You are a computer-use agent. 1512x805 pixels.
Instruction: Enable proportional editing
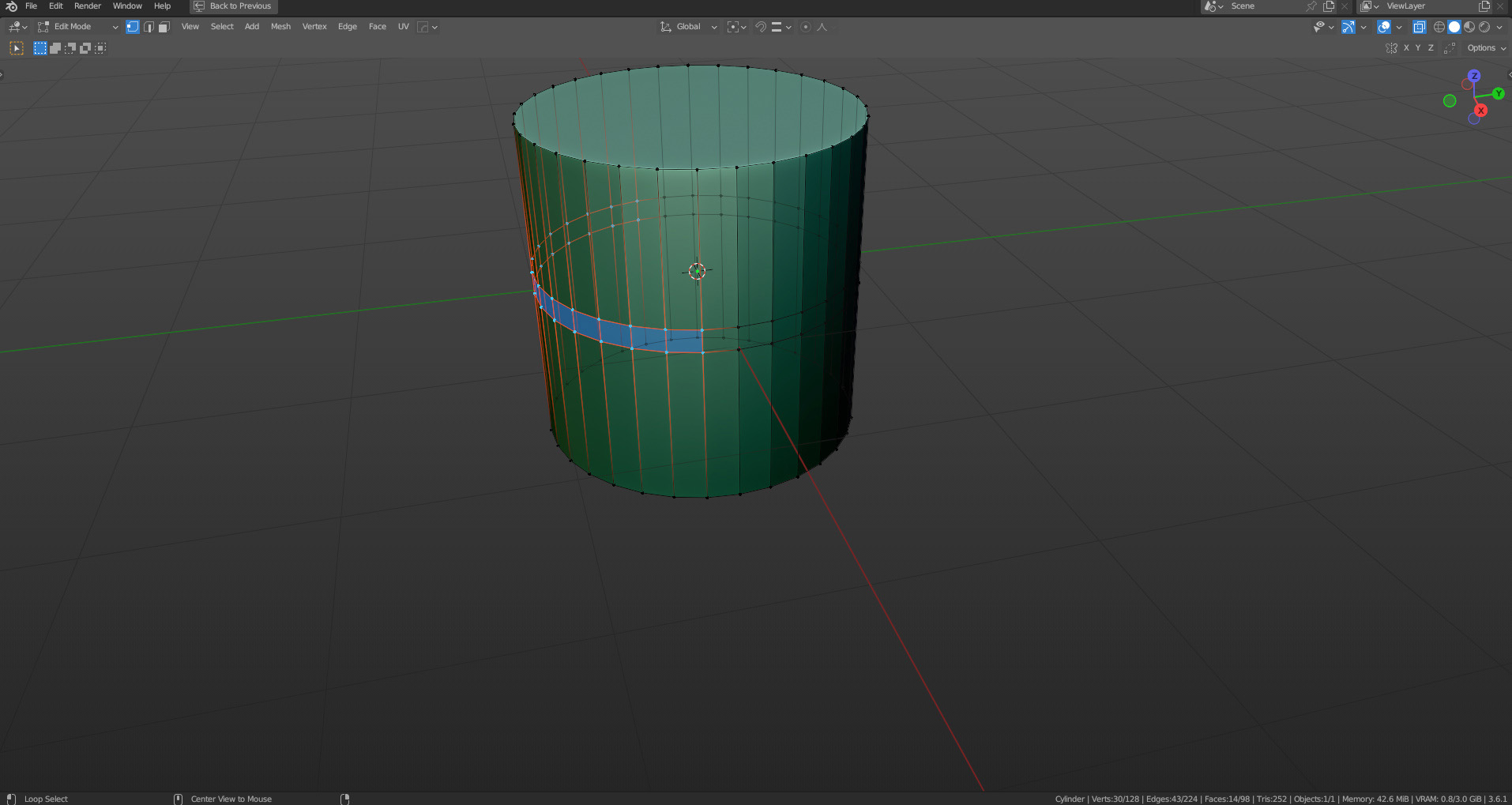coord(805,27)
